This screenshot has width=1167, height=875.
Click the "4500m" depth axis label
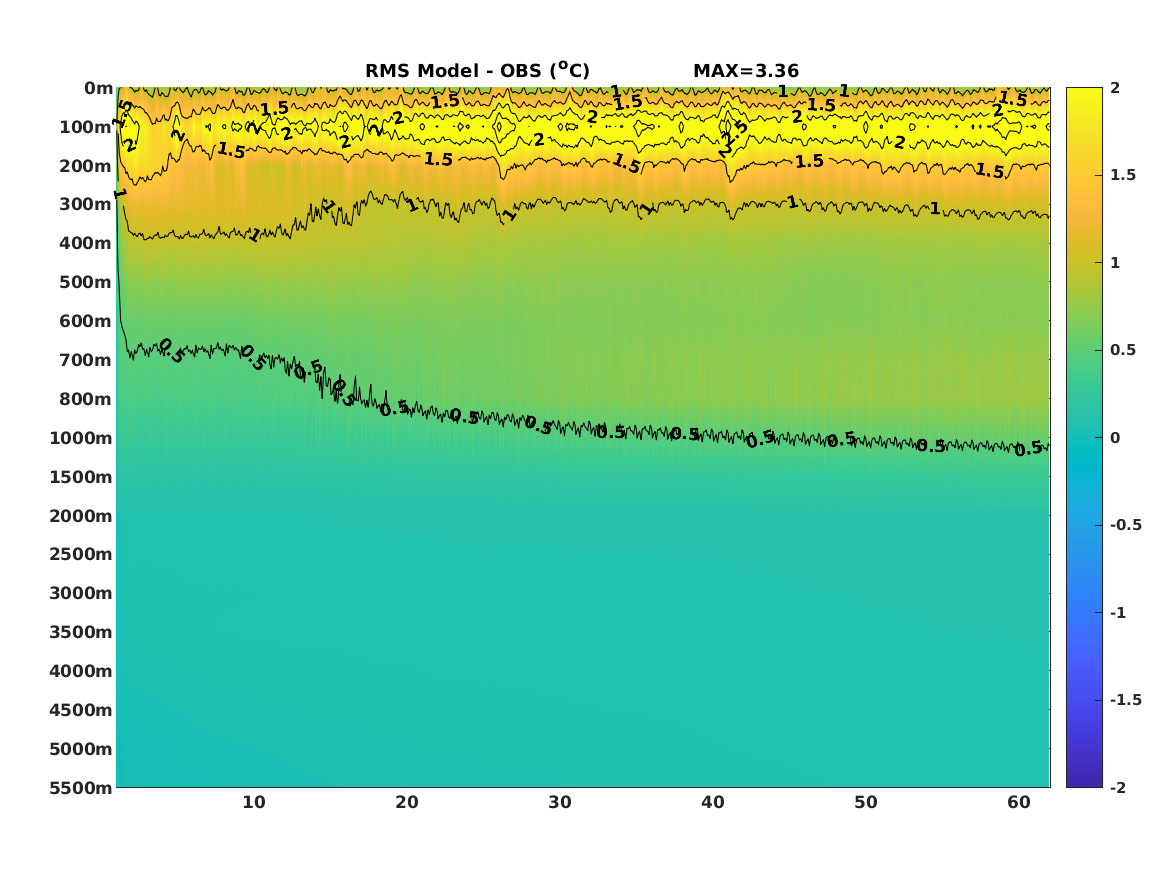81,711
